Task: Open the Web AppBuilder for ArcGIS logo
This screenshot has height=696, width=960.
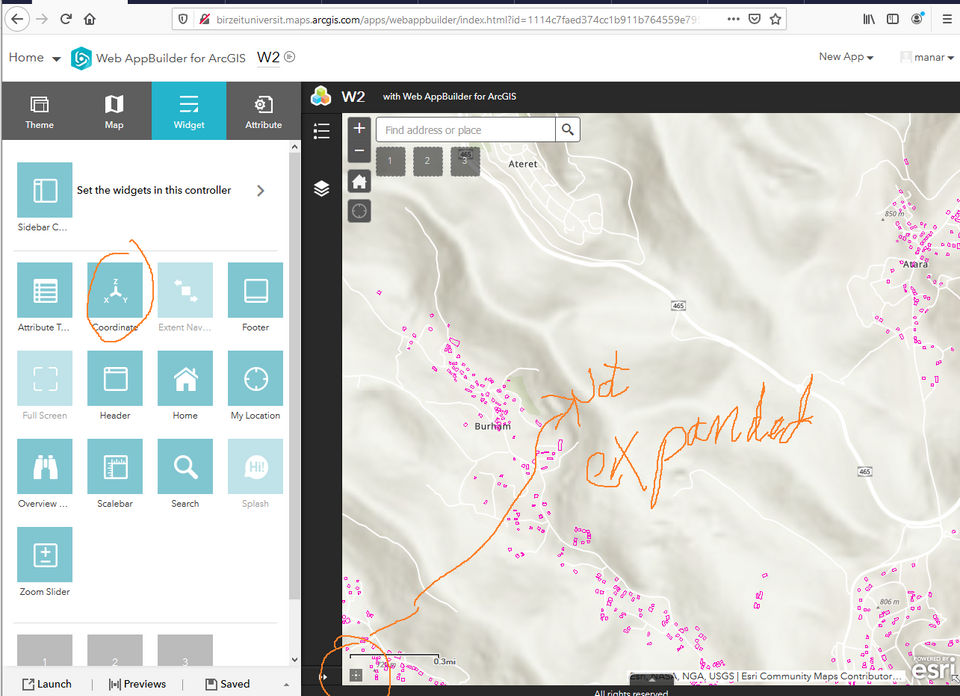Action: click(x=81, y=58)
